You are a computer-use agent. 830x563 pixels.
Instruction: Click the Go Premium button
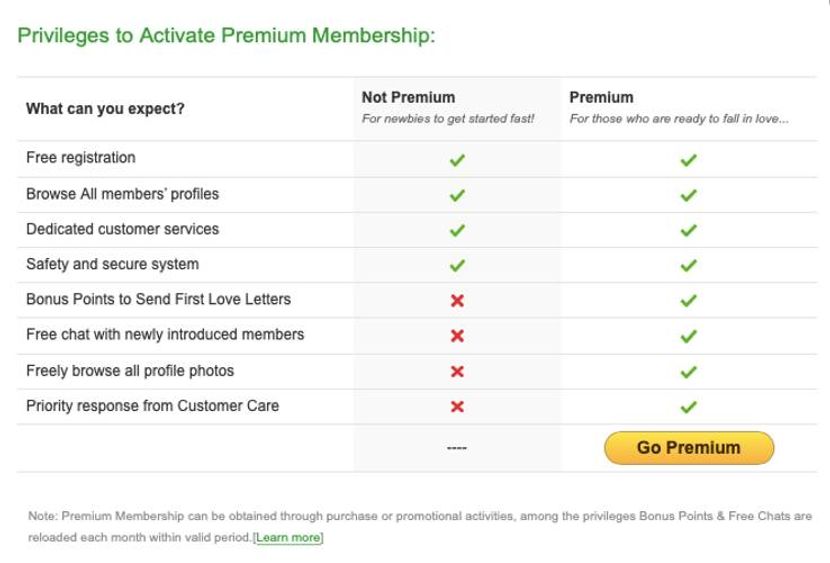tap(689, 448)
